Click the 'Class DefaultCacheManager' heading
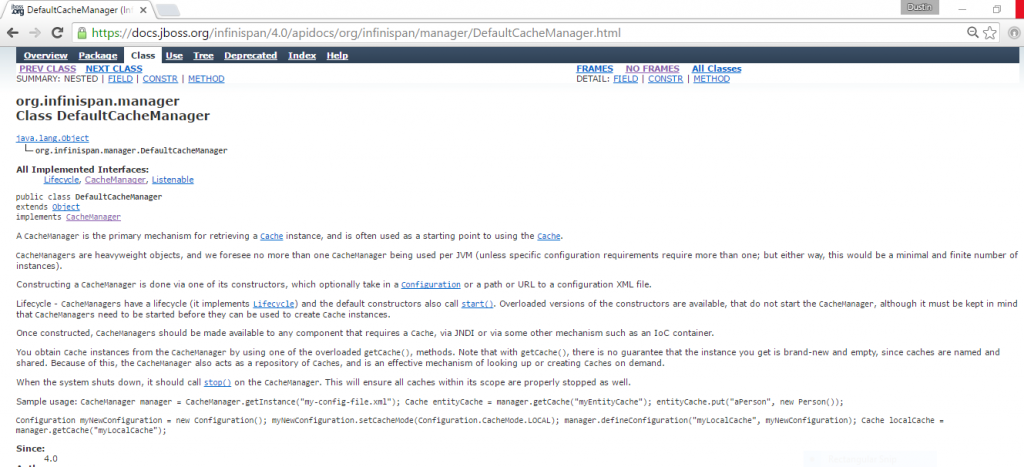The width and height of the screenshot is (1024, 467). pyautogui.click(x=113, y=116)
